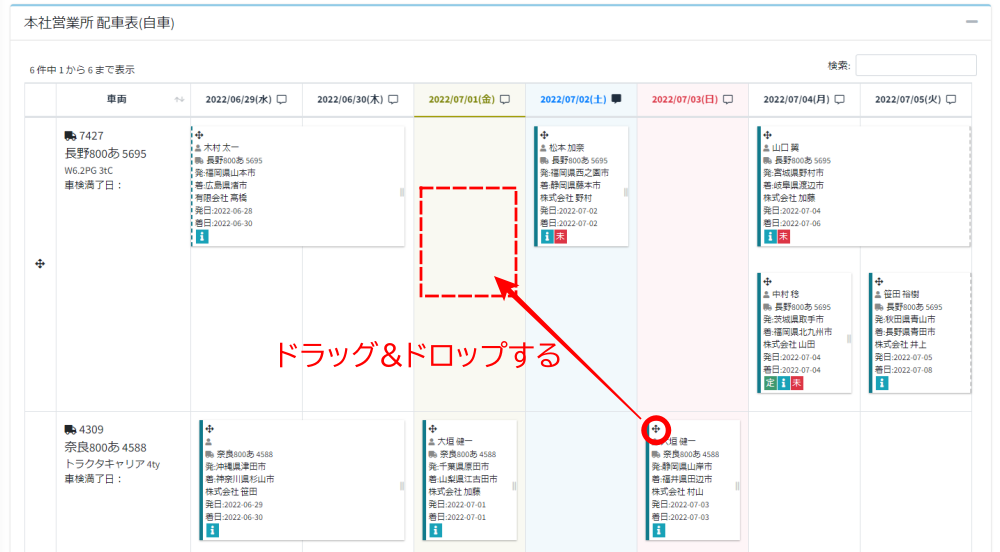Click info icon on 木村 太一 card

[x=200, y=236]
